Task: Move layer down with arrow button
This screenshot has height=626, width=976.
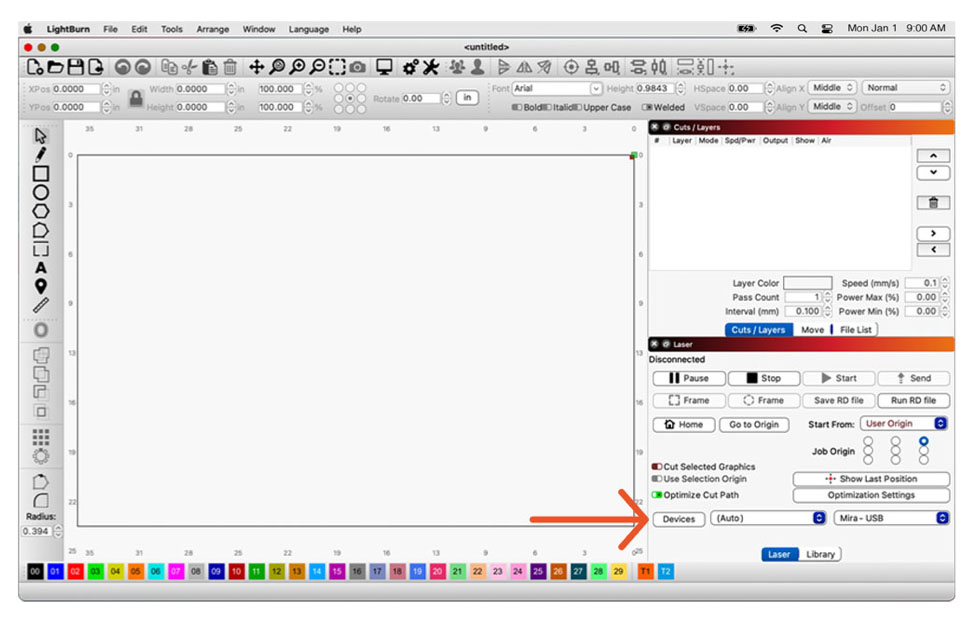Action: tap(933, 172)
